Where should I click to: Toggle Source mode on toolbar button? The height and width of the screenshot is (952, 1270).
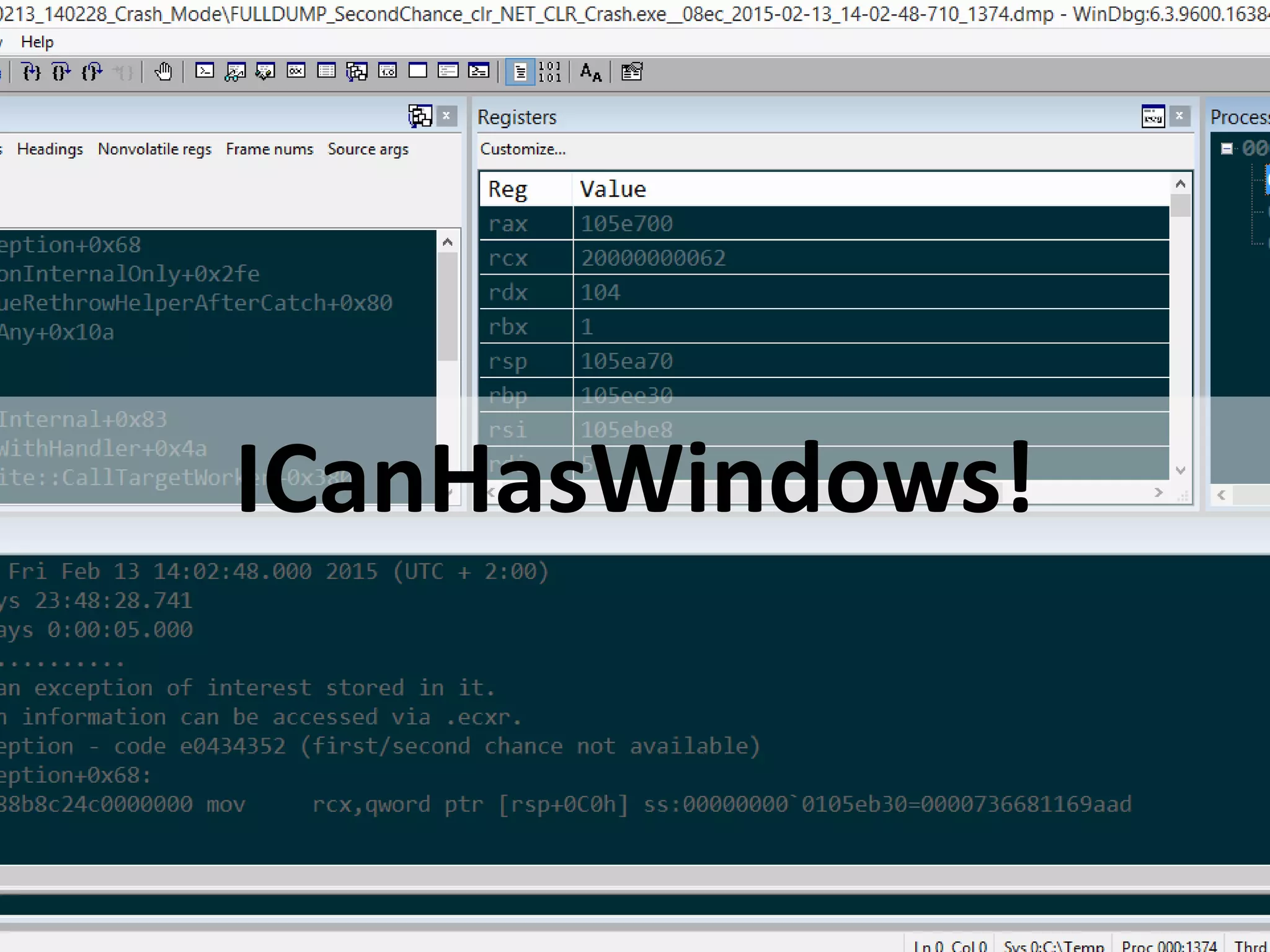[x=520, y=72]
